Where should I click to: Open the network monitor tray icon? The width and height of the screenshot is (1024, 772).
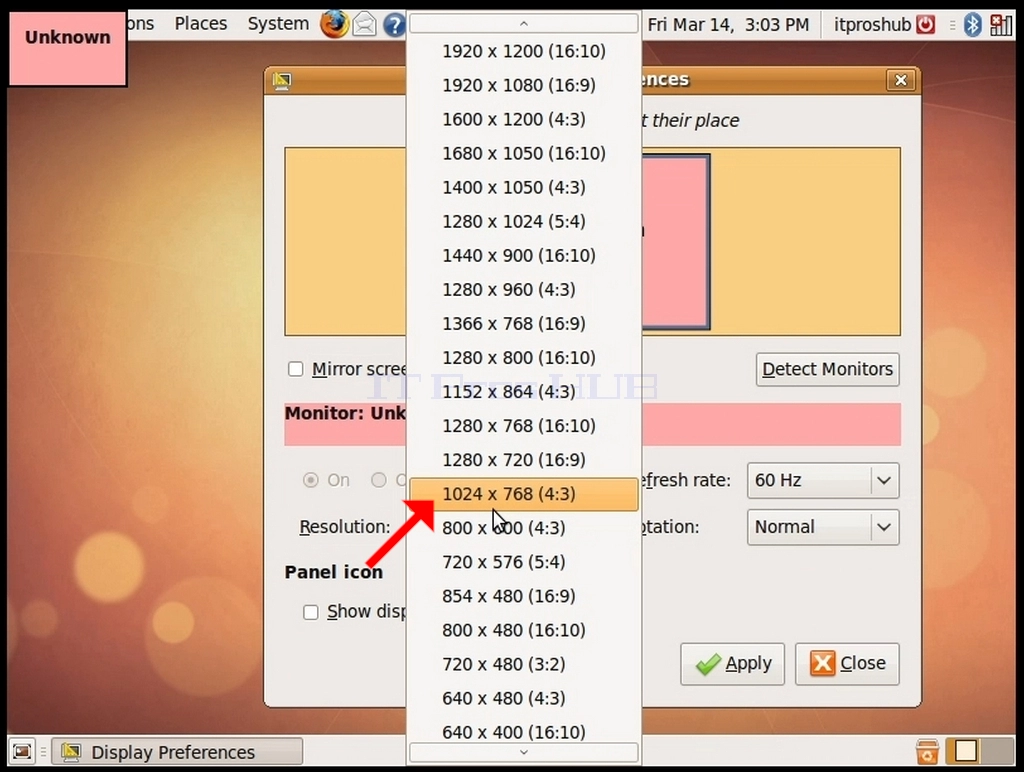pyautogui.click(x=1000, y=25)
